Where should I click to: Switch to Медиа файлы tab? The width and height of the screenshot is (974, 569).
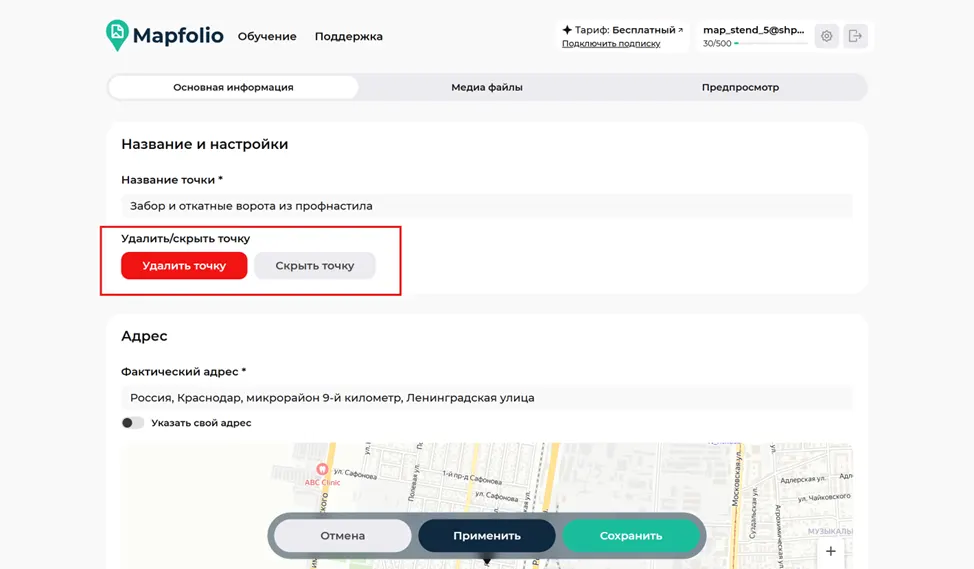[x=487, y=88]
